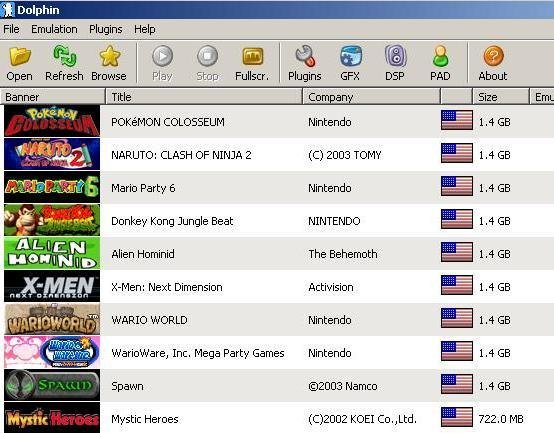This screenshot has width=554, height=433.
Task: Click the Dolphin title bar app icon
Action: pos(7,10)
